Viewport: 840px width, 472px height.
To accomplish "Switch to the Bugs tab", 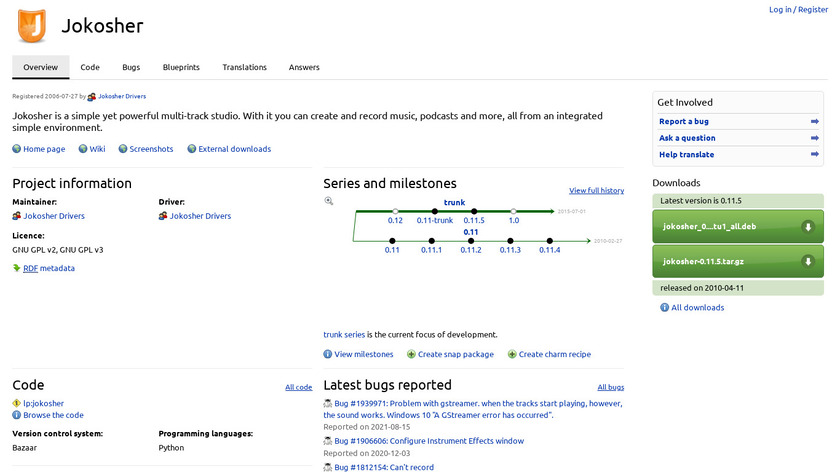I will (x=131, y=67).
